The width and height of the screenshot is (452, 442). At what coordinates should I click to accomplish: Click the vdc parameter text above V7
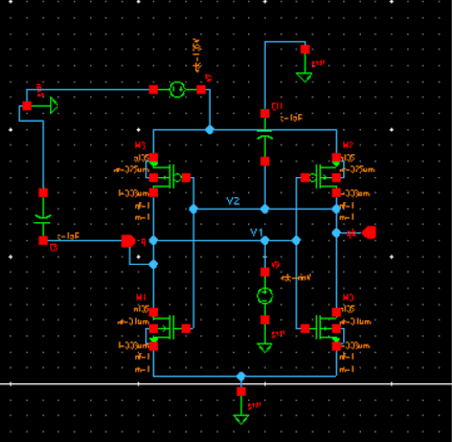point(197,54)
